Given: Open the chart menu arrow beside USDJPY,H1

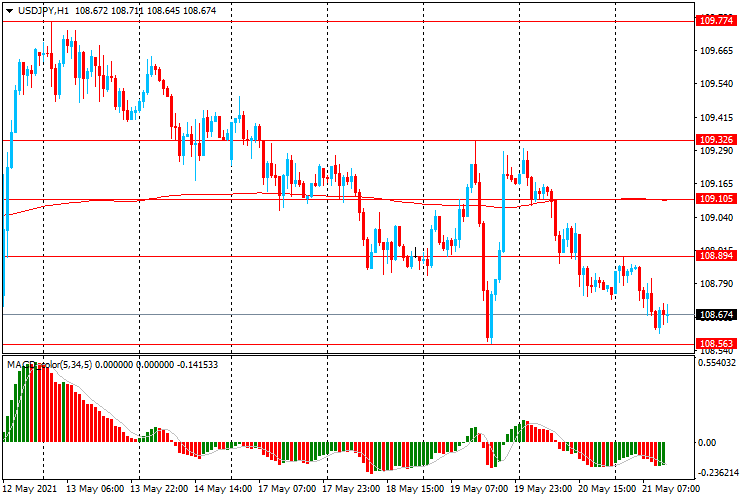Looking at the screenshot, I should [9, 11].
